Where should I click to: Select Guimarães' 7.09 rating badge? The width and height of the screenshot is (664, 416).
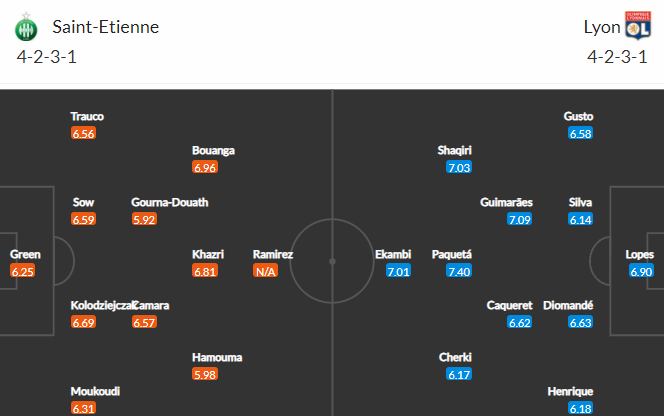(520, 219)
